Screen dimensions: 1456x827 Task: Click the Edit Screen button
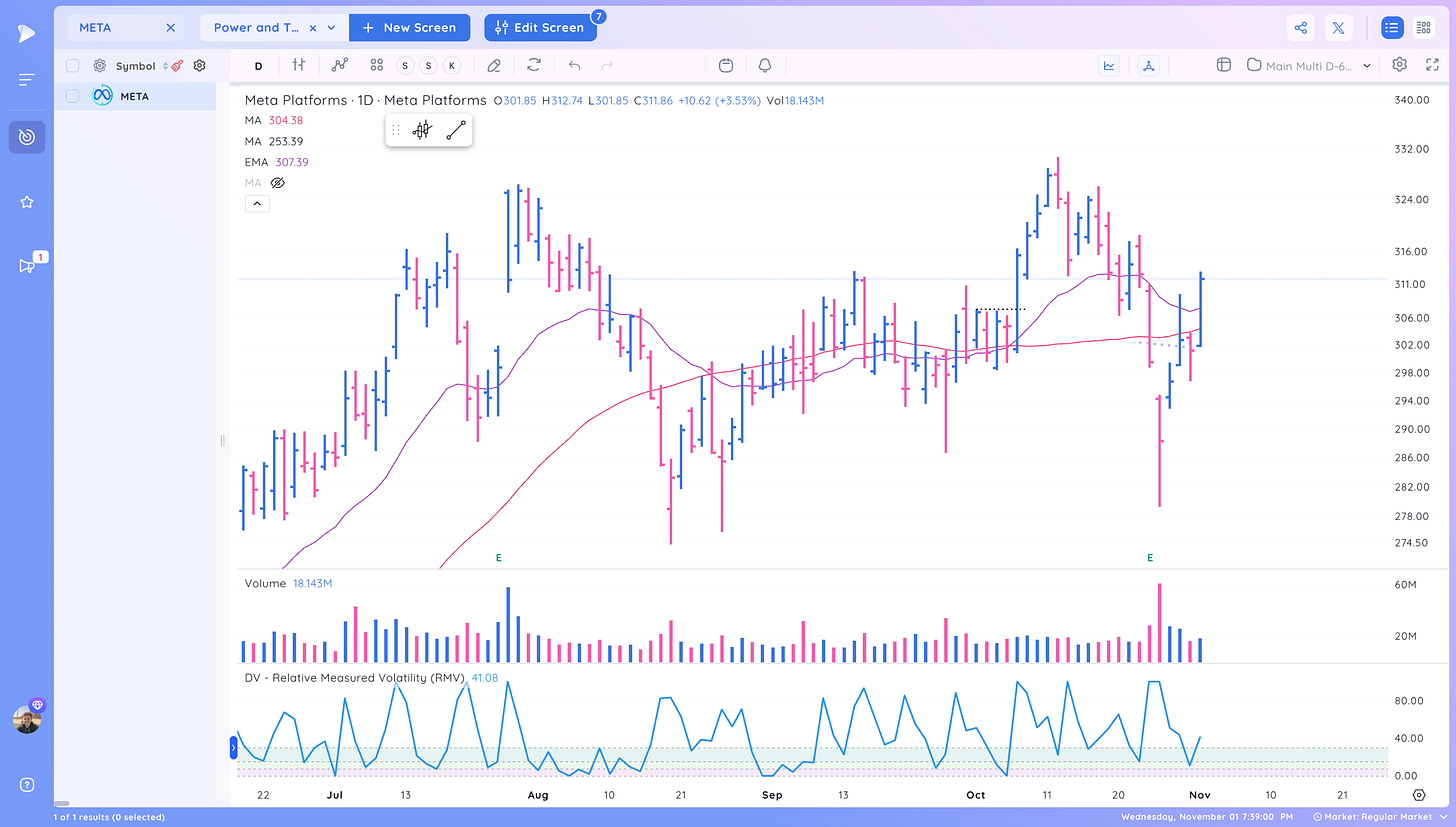pyautogui.click(x=540, y=28)
